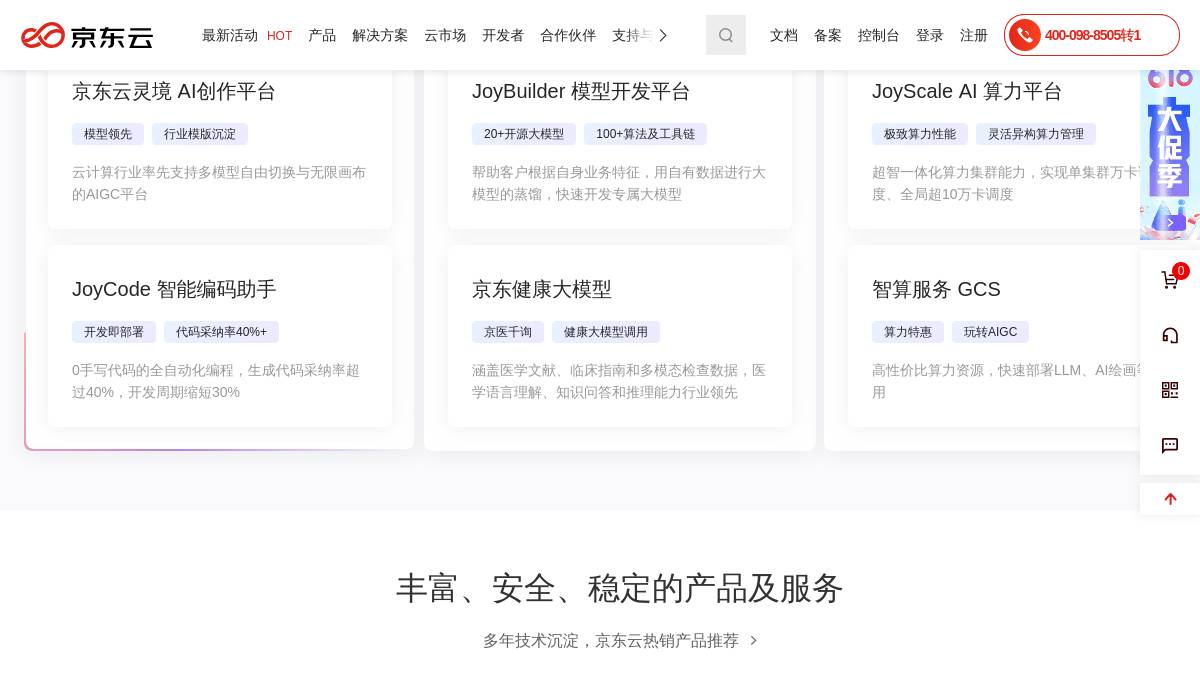Open the shopping cart icon

(1169, 281)
